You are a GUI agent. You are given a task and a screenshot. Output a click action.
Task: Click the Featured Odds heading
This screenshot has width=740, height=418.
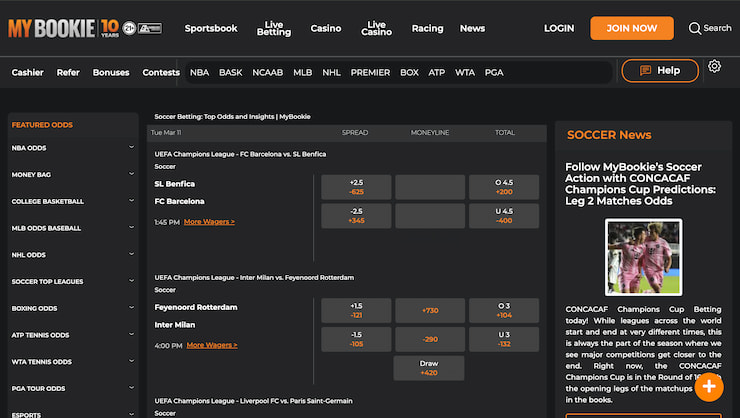point(42,125)
